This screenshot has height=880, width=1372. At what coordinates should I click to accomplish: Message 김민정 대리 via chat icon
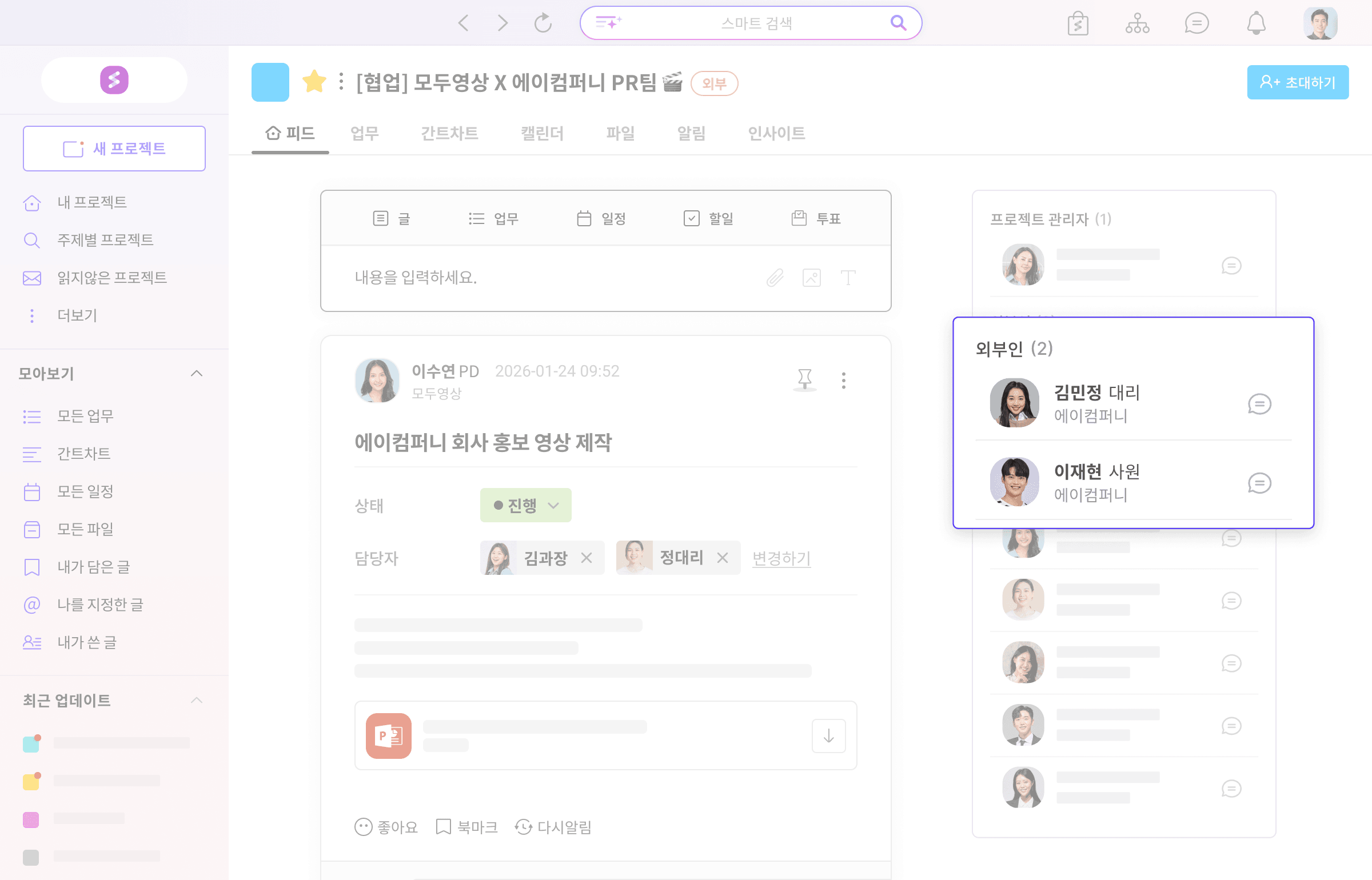point(1259,404)
